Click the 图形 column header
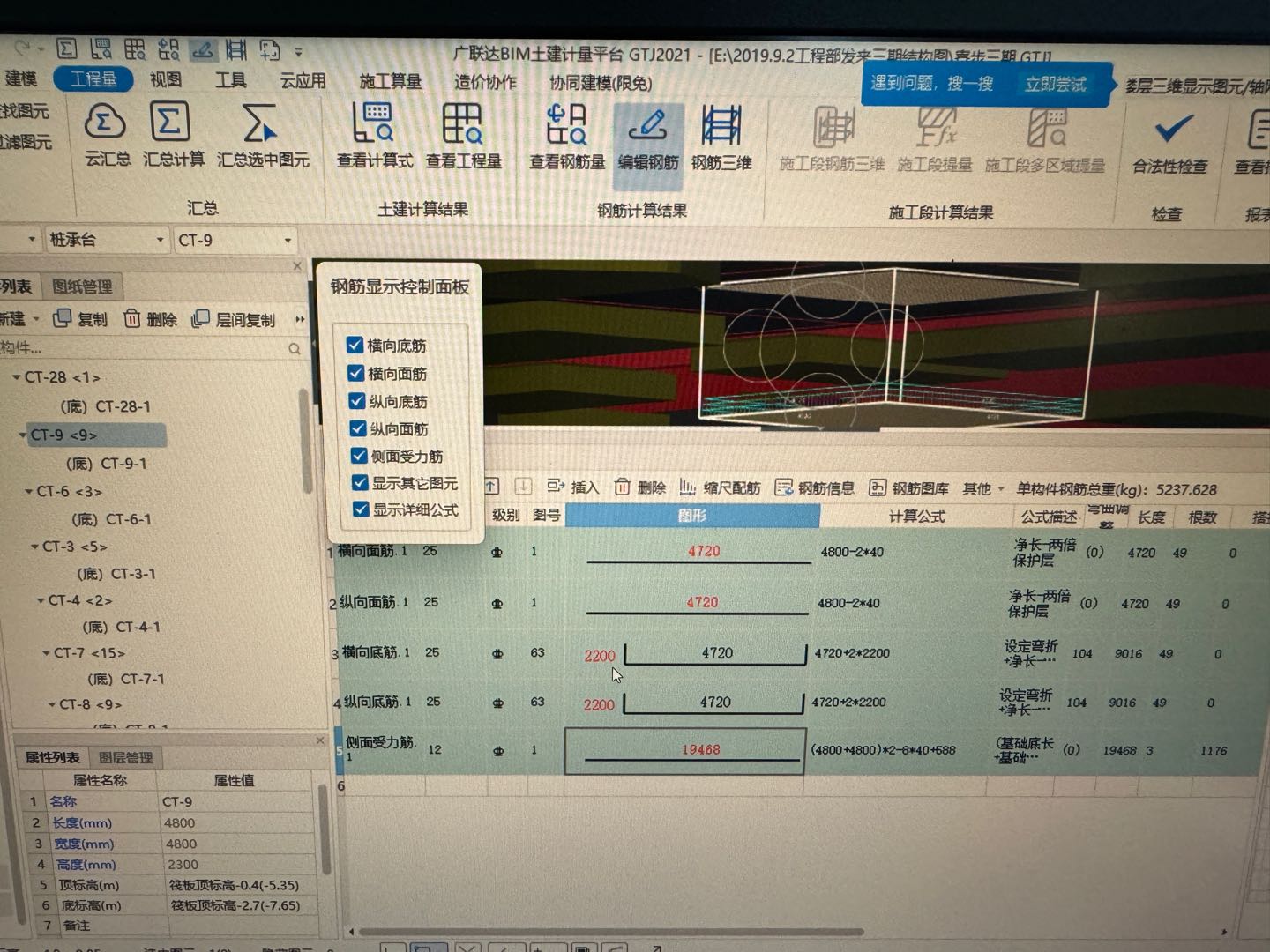Viewport: 1270px width, 952px height. point(692,515)
